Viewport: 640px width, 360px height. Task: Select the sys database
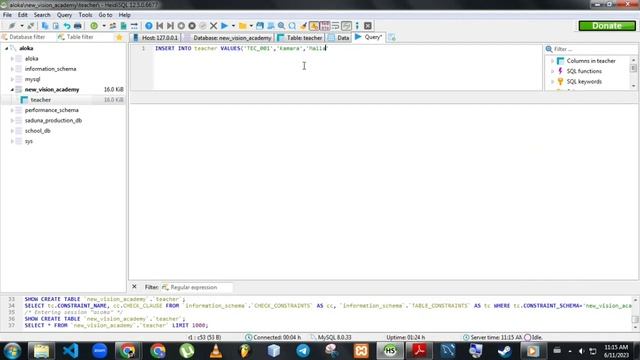tap(29, 141)
